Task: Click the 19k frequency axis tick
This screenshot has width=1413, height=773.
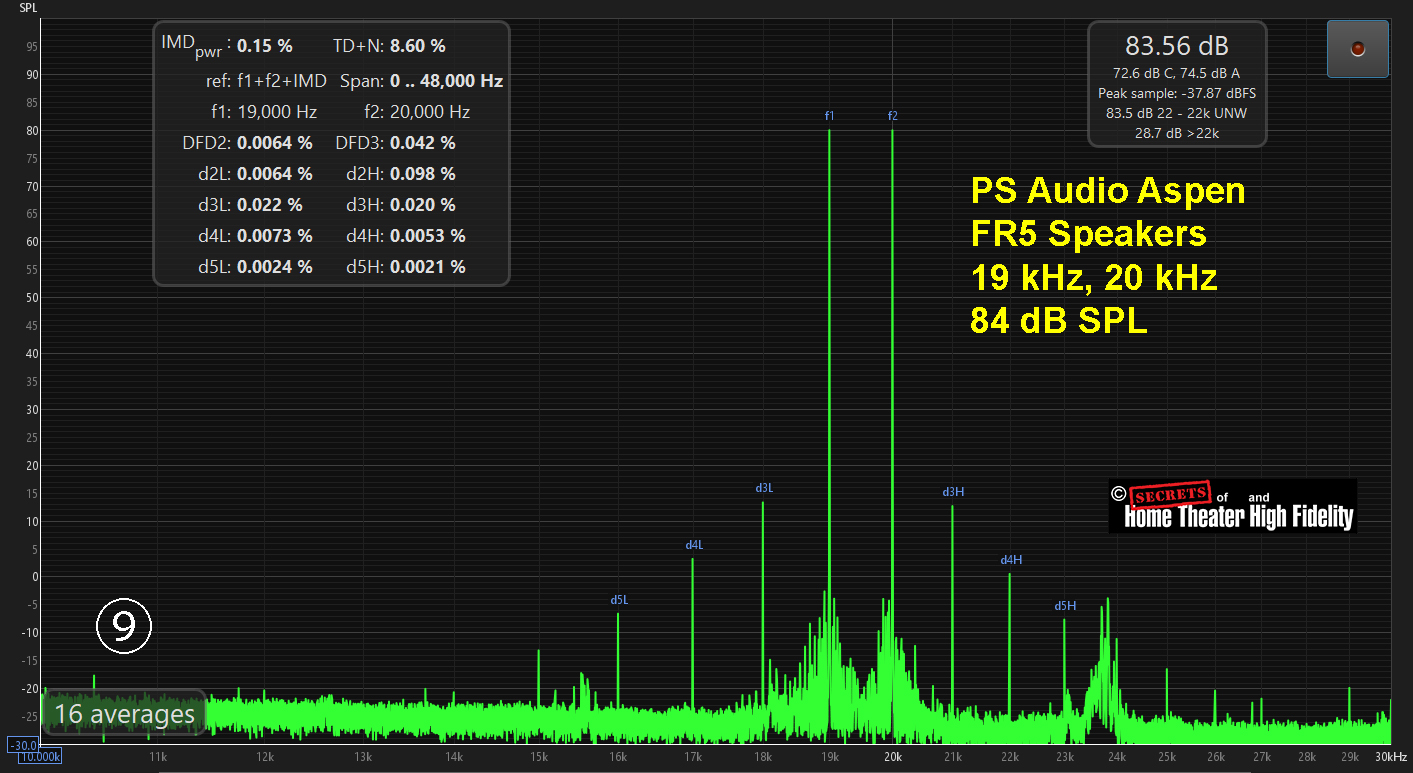Action: (829, 757)
